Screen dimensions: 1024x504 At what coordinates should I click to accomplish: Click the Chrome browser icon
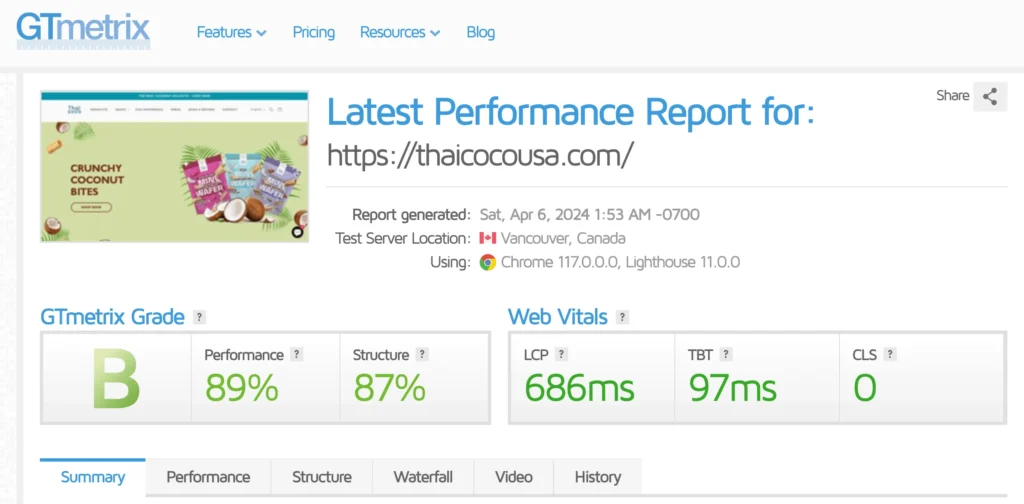click(x=488, y=262)
